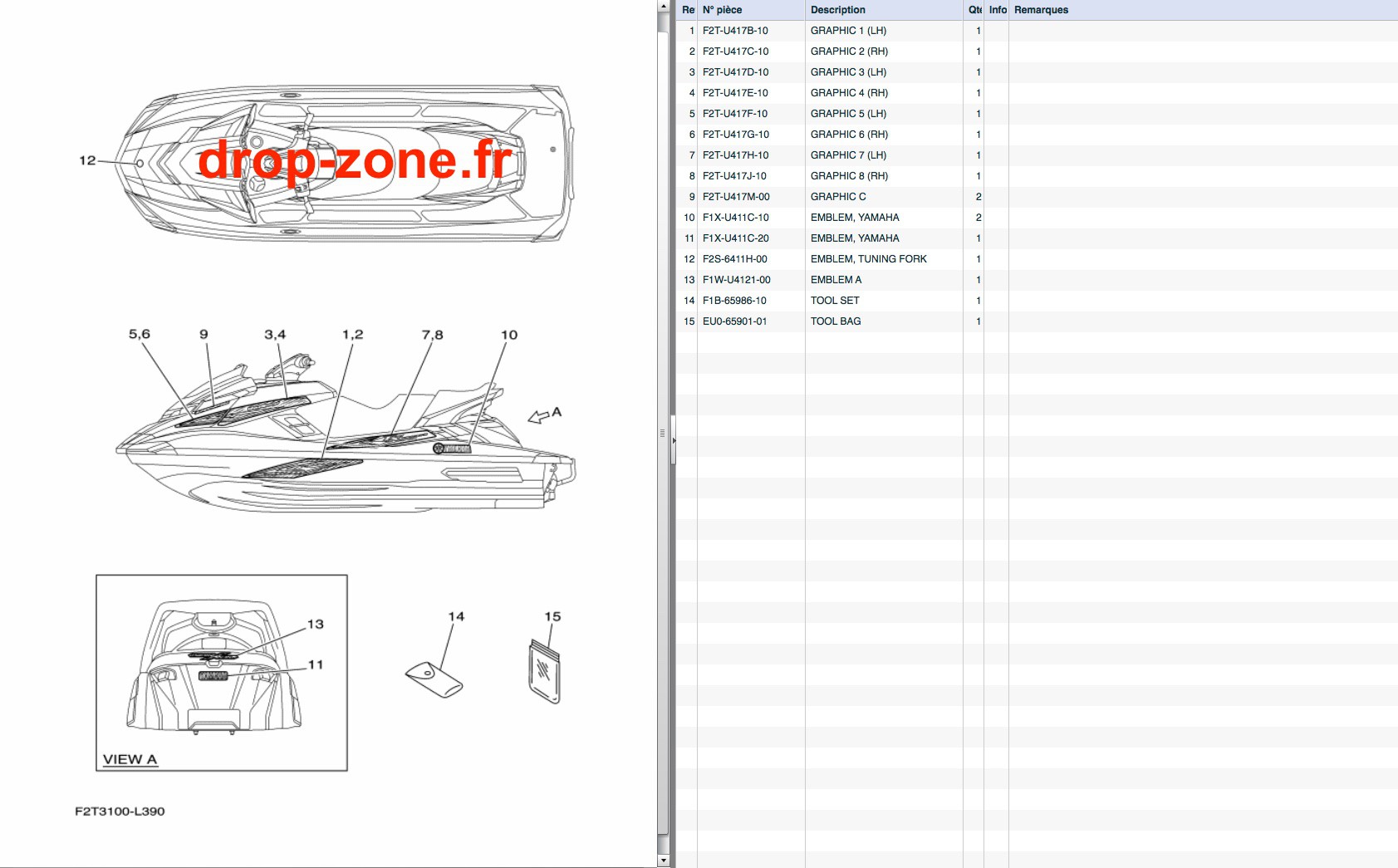Select part number F2T-U417G-10
Screen dimensions: 1398x868
[735, 135]
